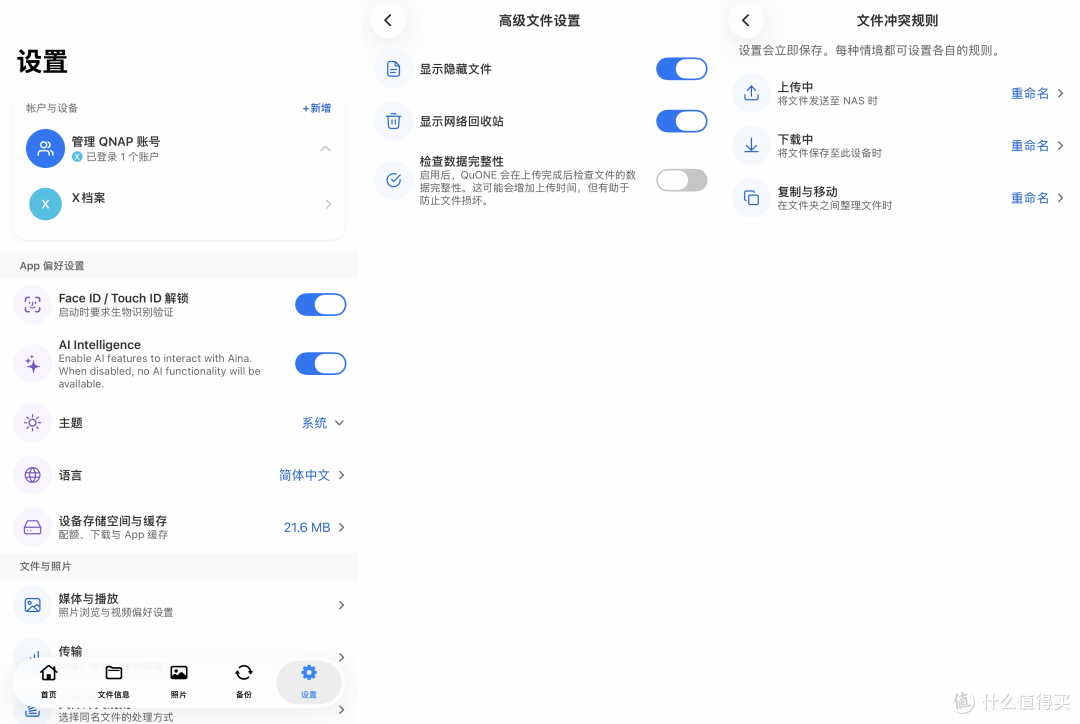The image size is (1080, 724).
Task: Change 上传中 conflict rule 重命名
Action: (x=1037, y=93)
